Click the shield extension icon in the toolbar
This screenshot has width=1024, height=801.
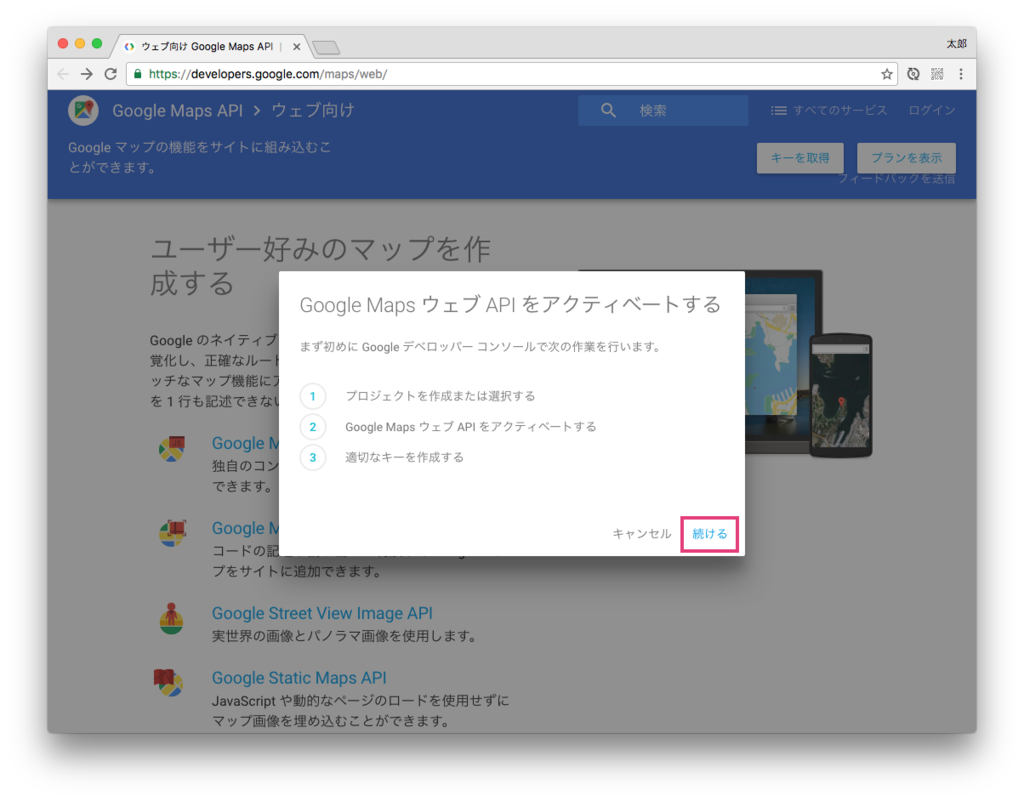pyautogui.click(x=912, y=73)
